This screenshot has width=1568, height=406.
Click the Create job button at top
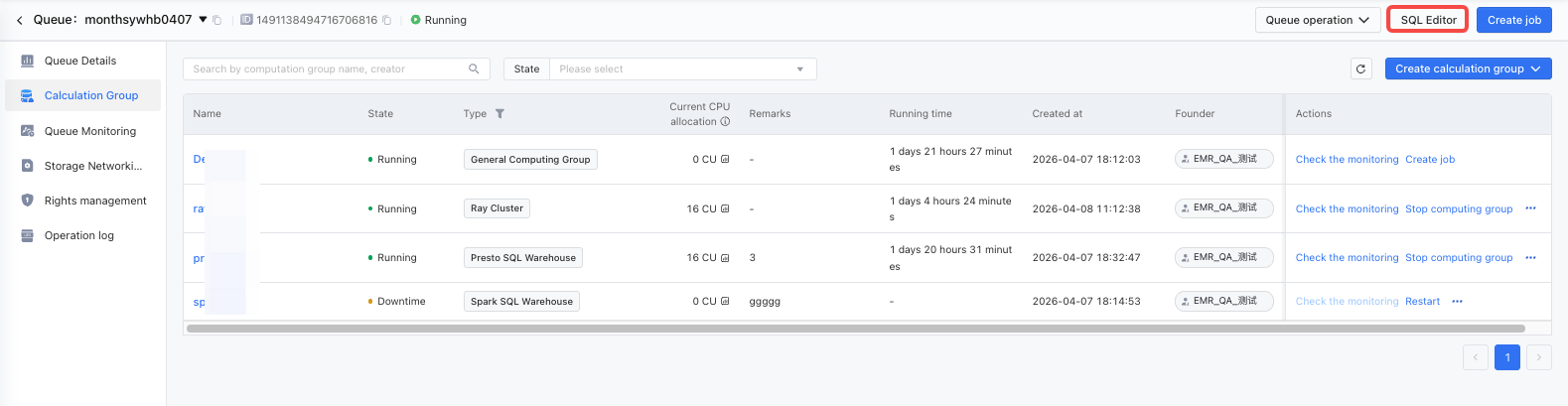click(1513, 20)
